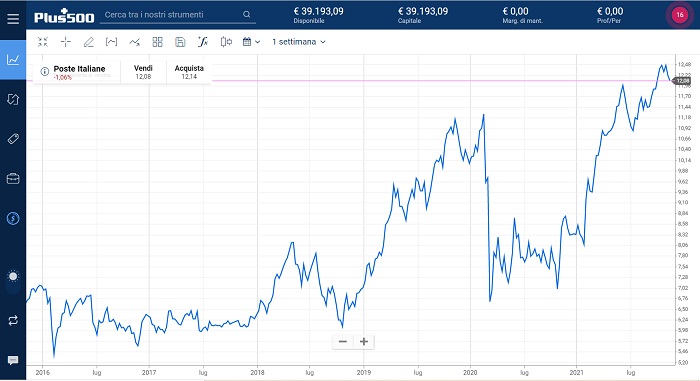Open the funds dollar sidebar tab
This screenshot has height=381, width=700.
tap(13, 218)
